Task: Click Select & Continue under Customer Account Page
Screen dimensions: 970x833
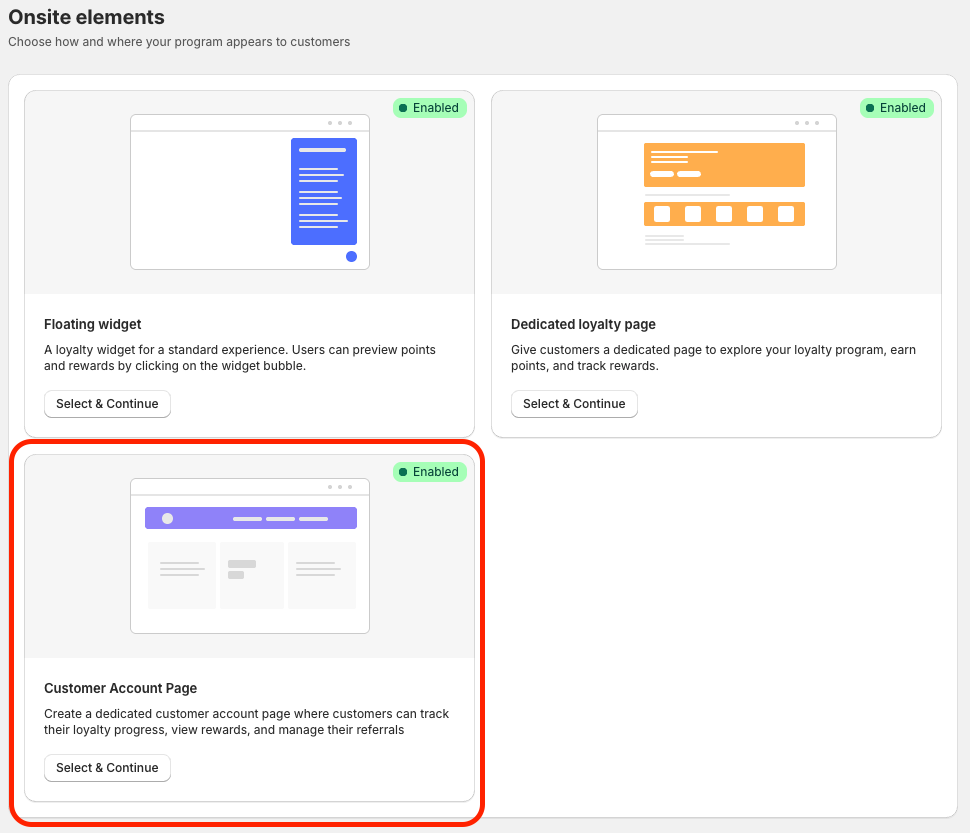Action: pyautogui.click(x=107, y=767)
